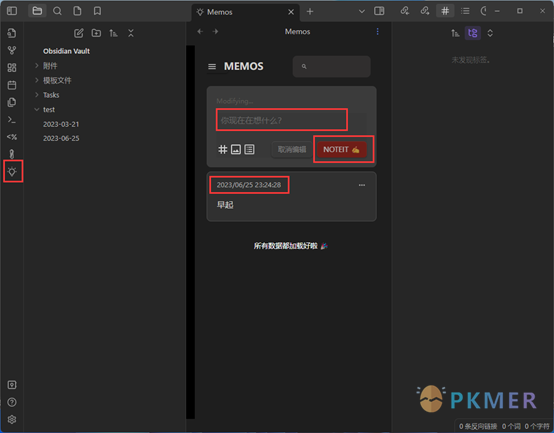This screenshot has height=433, width=554.
Task: Save the memo with NOTEIT button
Action: pyautogui.click(x=342, y=149)
